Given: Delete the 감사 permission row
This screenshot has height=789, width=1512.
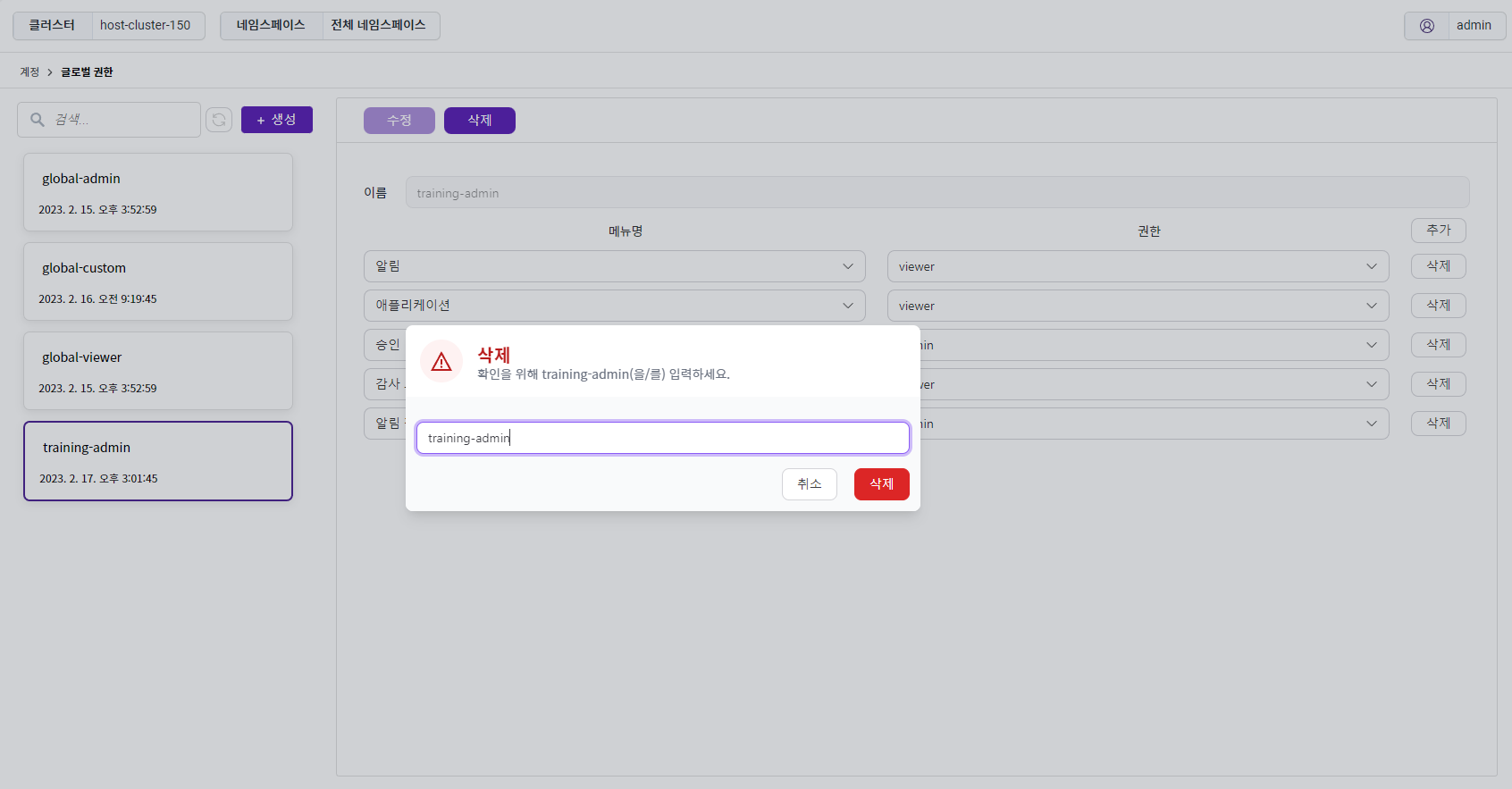Looking at the screenshot, I should click(1439, 384).
